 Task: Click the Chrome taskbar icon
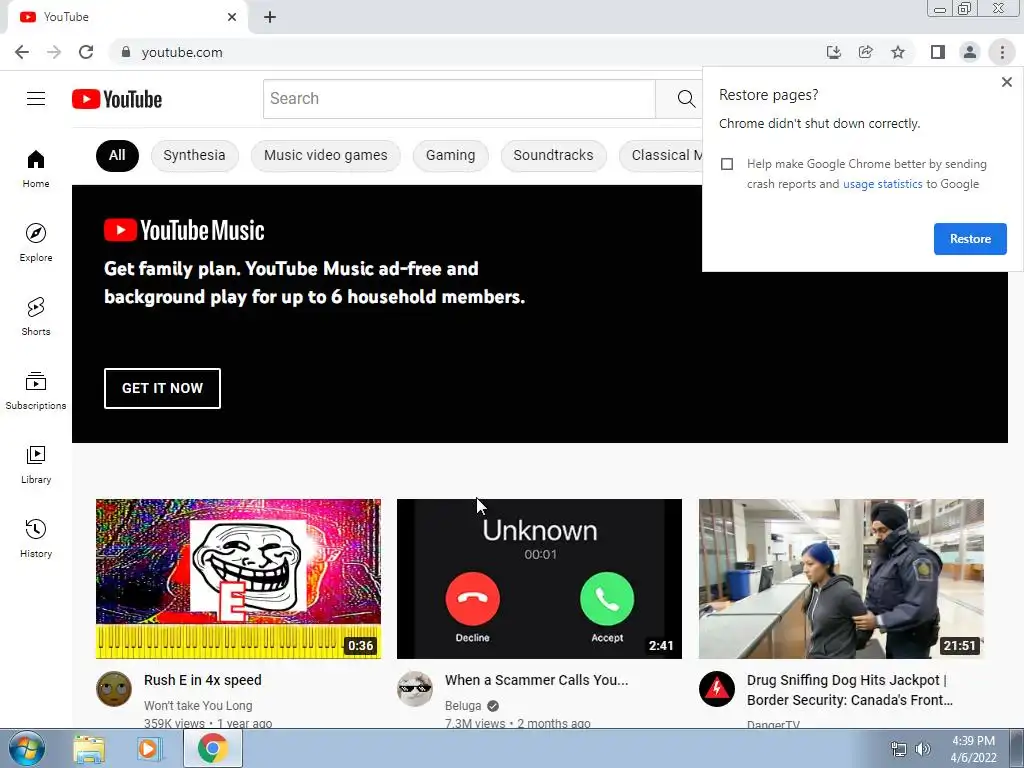point(212,748)
